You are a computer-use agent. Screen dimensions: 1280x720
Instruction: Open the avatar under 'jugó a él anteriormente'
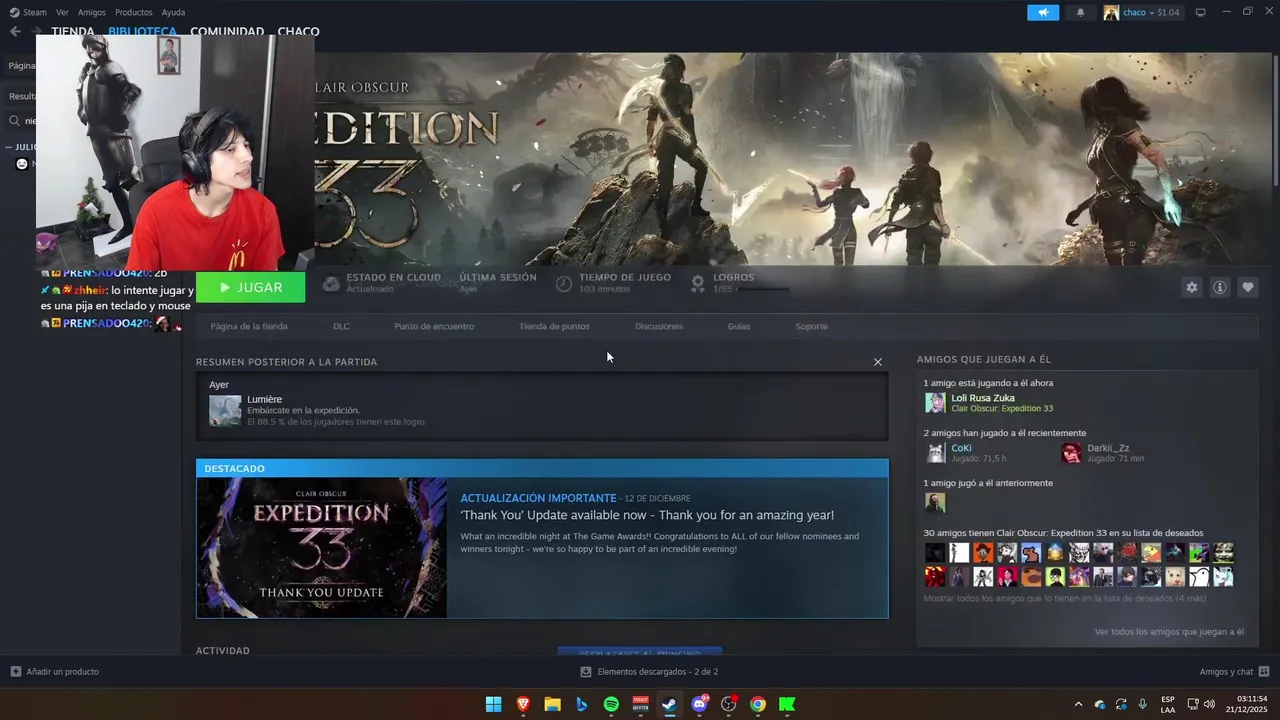(935, 503)
